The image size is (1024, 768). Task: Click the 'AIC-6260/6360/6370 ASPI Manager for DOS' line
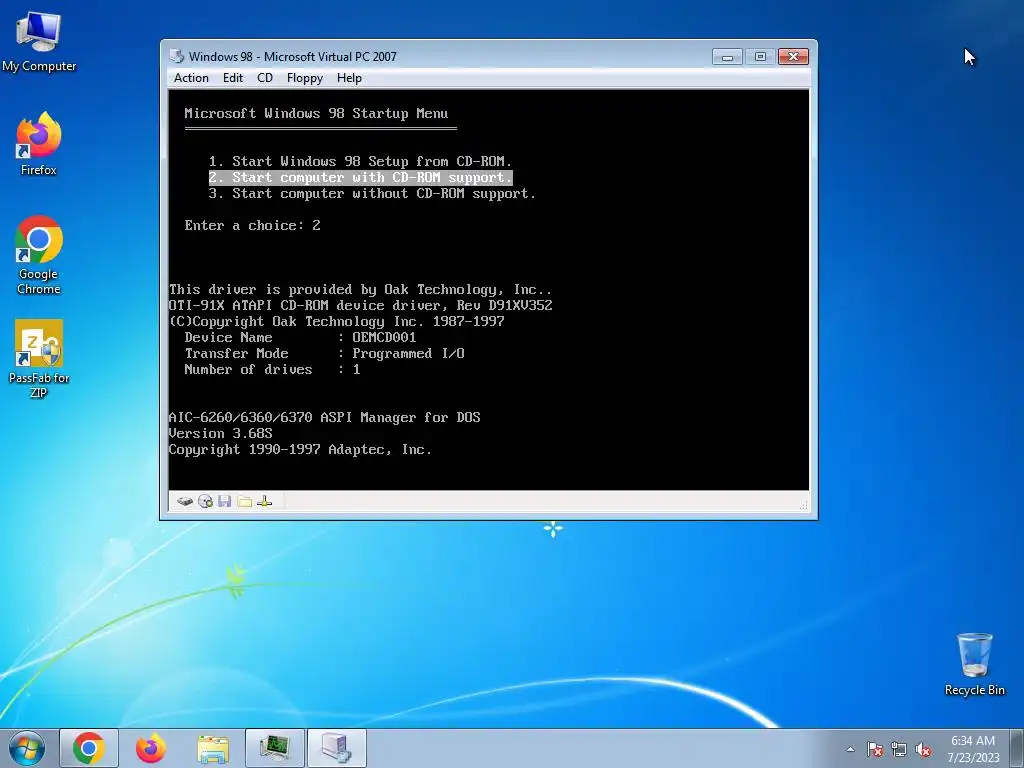point(325,417)
